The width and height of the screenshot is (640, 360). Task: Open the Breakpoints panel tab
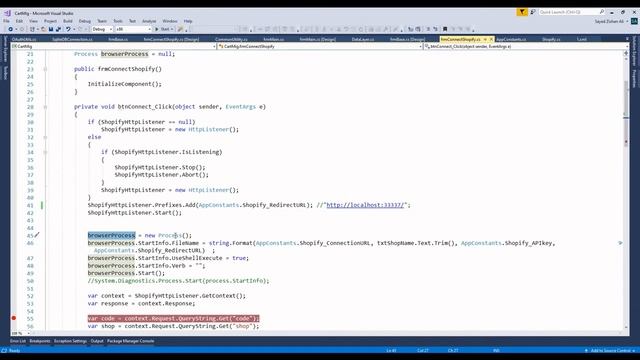(x=40, y=341)
